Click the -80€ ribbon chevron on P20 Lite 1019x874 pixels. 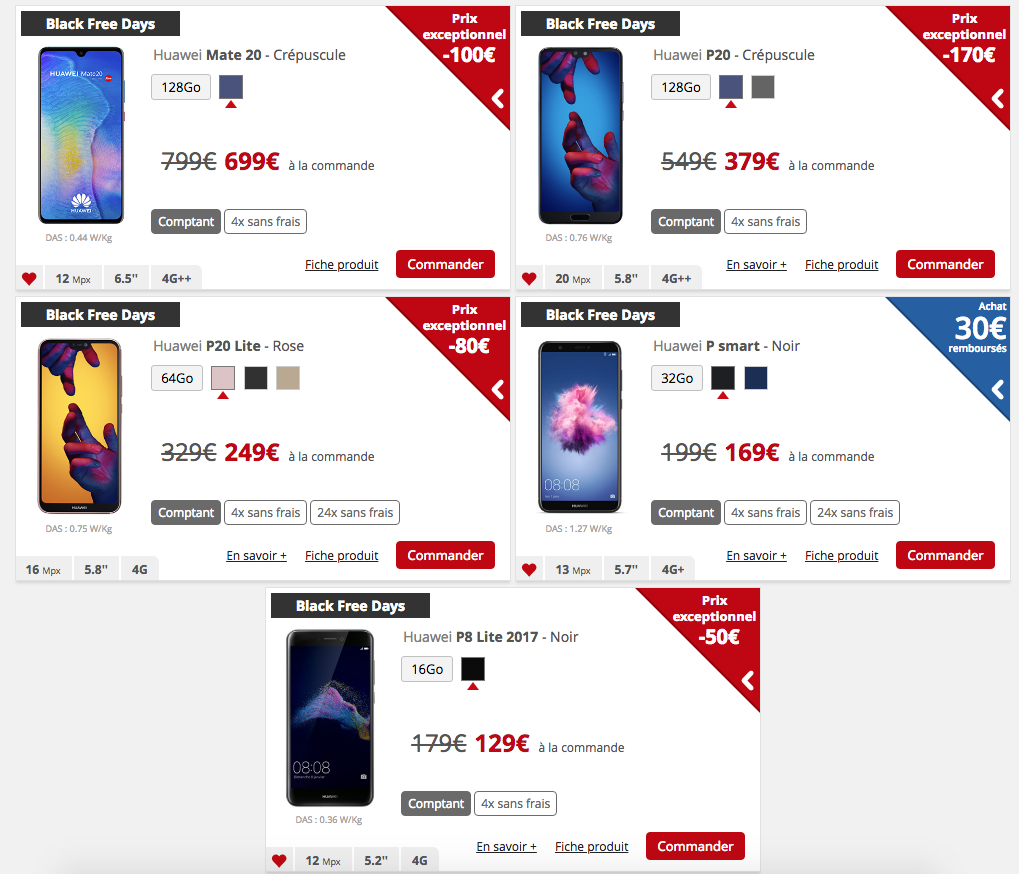click(498, 390)
